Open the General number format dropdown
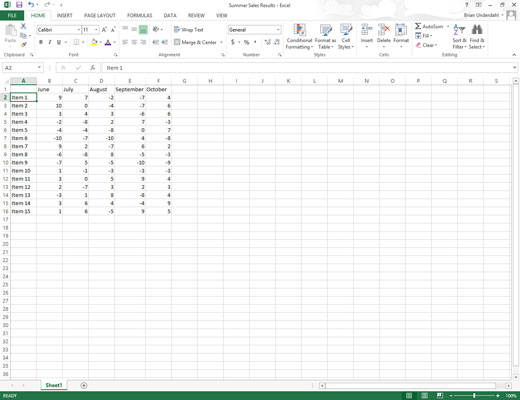 (278, 30)
